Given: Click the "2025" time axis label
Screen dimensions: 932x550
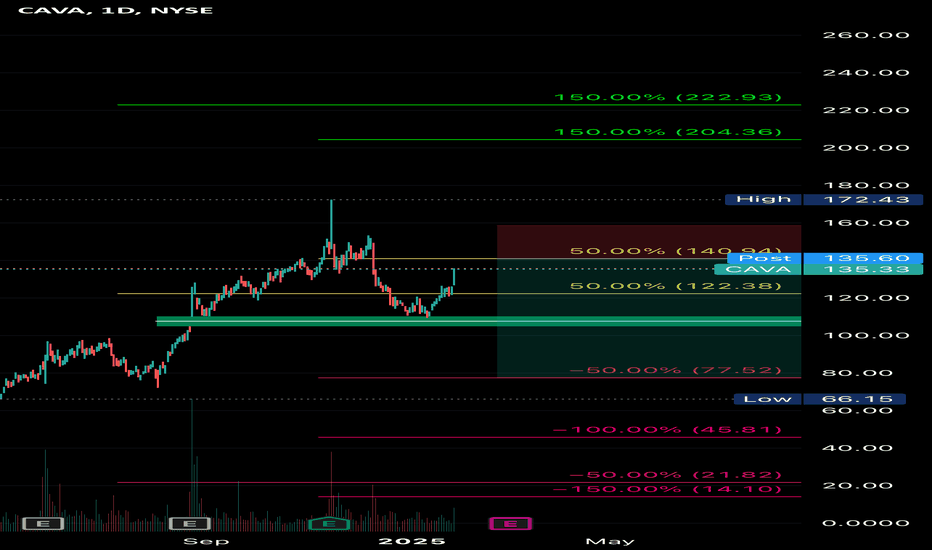Looking at the screenshot, I should pos(412,541).
